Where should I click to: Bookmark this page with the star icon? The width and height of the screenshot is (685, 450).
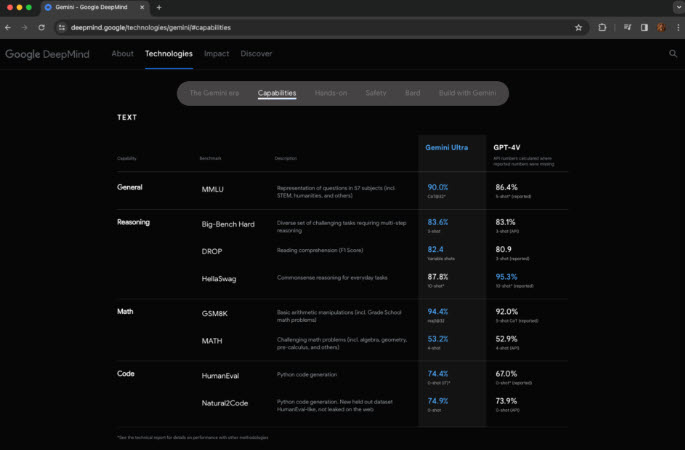coord(578,28)
